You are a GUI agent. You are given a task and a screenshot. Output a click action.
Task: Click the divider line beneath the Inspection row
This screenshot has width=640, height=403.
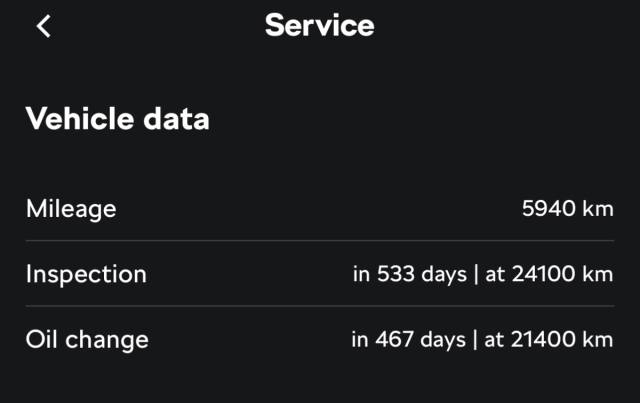[320, 306]
